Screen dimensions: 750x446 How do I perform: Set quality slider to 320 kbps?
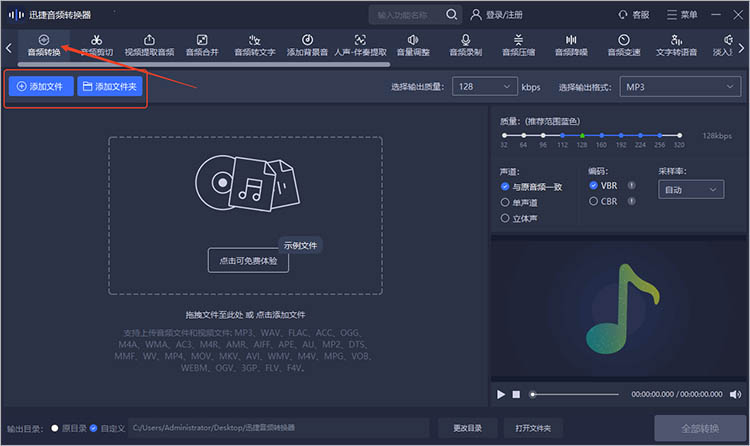[x=679, y=135]
